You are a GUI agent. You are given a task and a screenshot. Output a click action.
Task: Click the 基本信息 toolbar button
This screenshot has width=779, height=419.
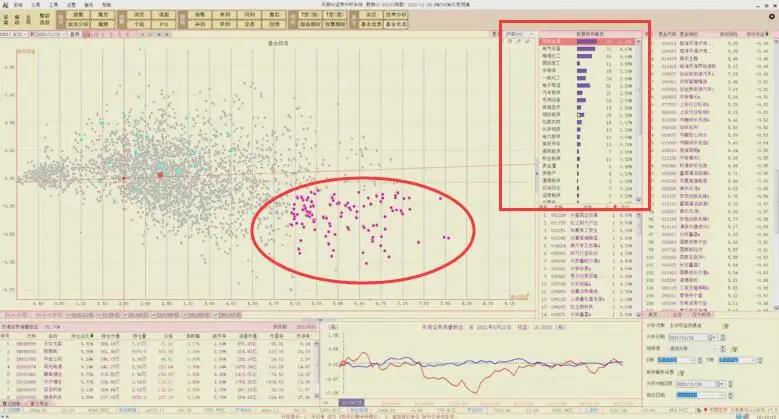[371, 24]
